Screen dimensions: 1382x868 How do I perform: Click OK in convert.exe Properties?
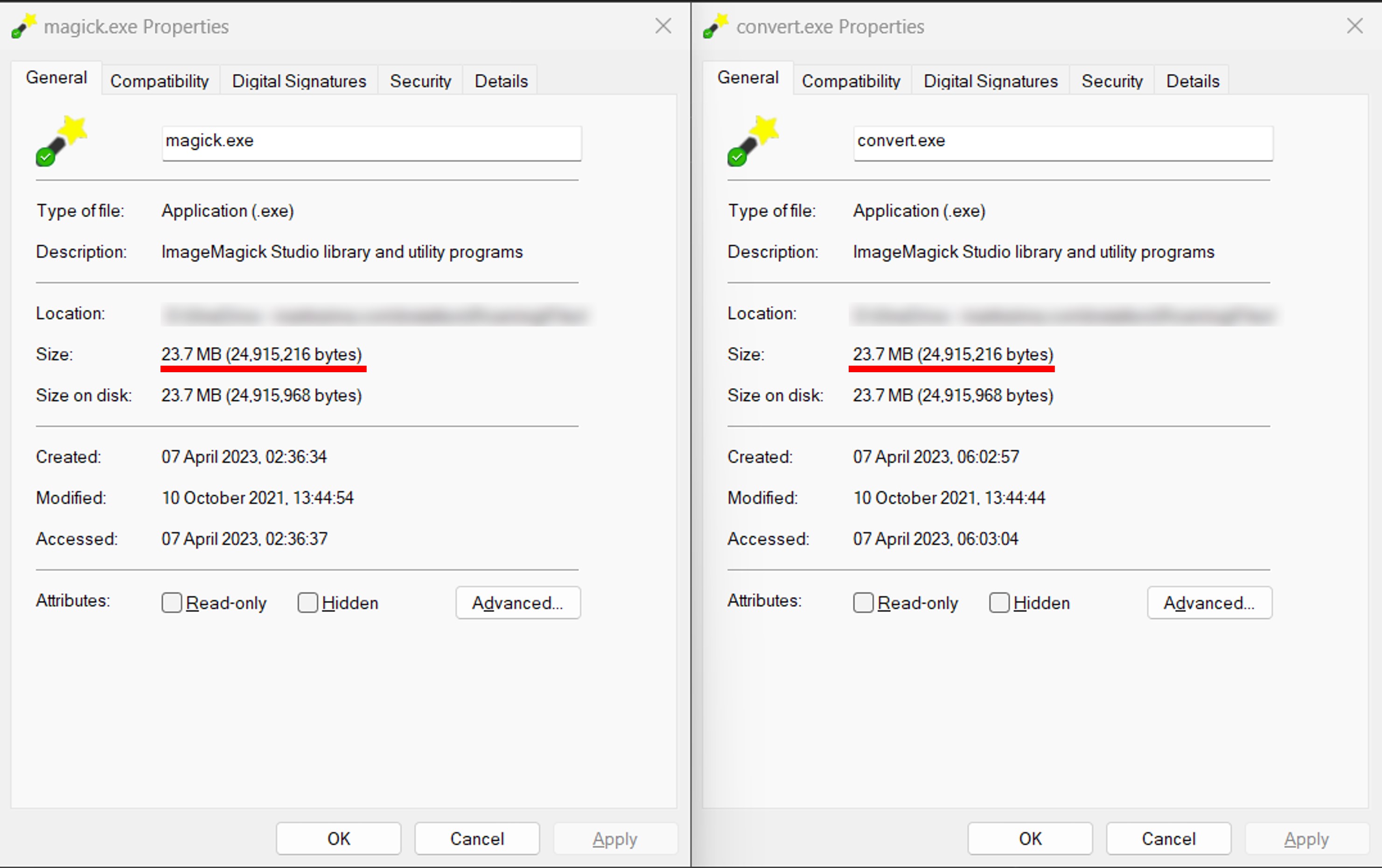click(1030, 839)
